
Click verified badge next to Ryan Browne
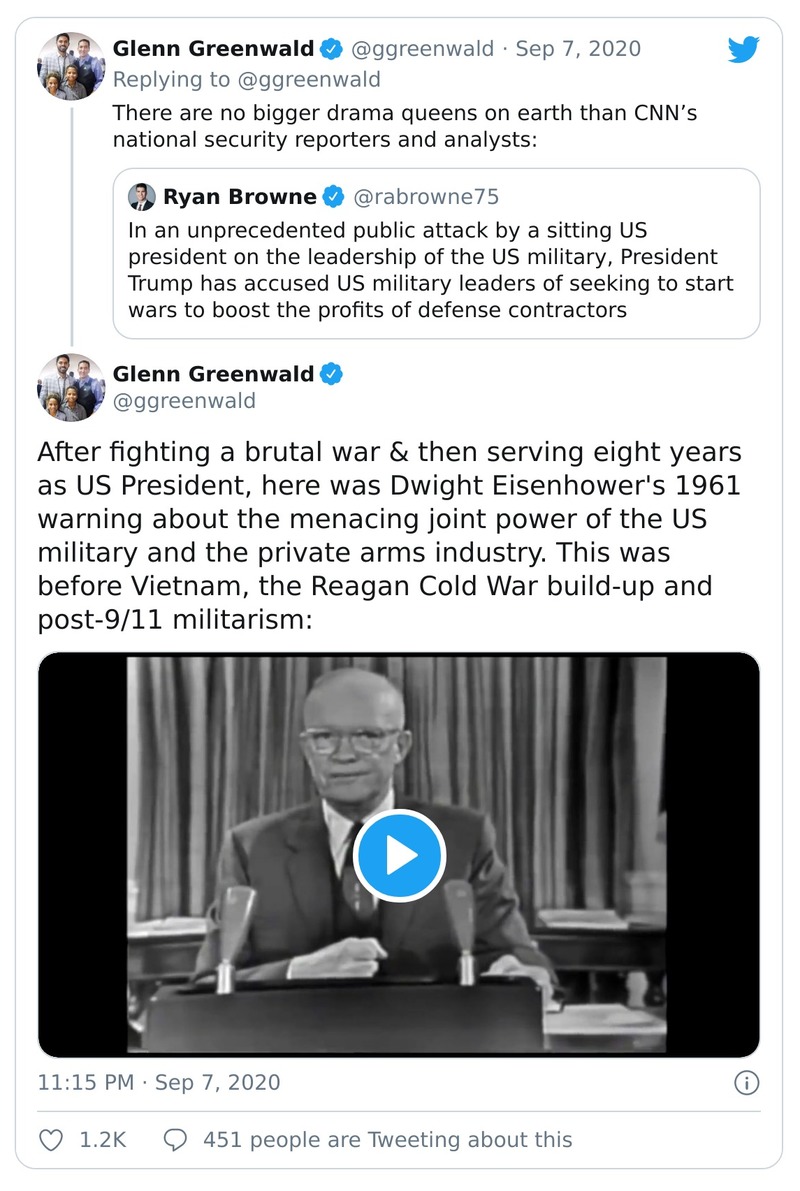[x=334, y=197]
